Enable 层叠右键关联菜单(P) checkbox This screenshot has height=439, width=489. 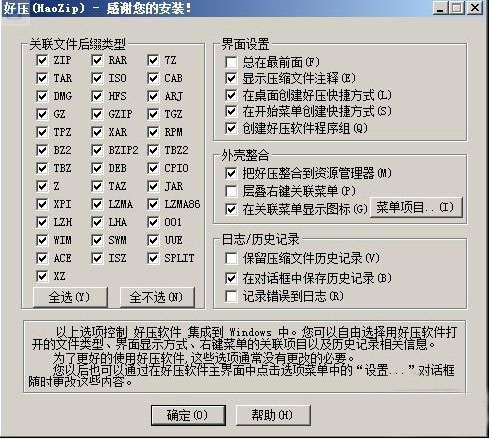(x=231, y=191)
